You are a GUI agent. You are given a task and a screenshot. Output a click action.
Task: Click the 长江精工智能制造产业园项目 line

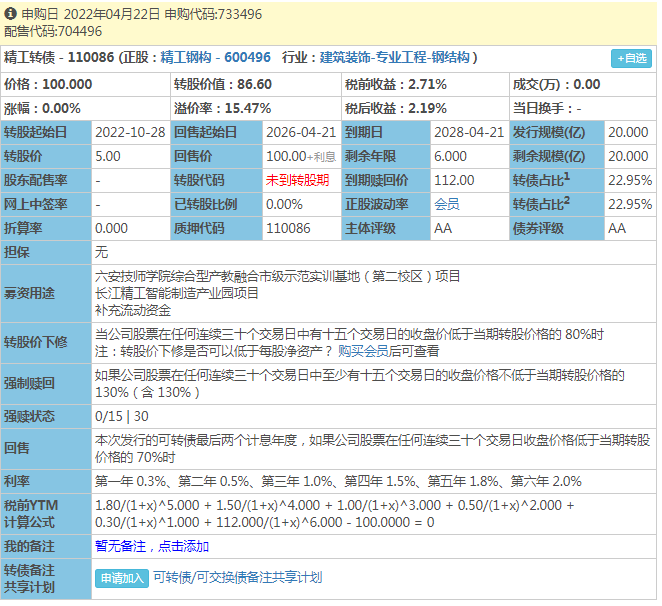coord(177,293)
